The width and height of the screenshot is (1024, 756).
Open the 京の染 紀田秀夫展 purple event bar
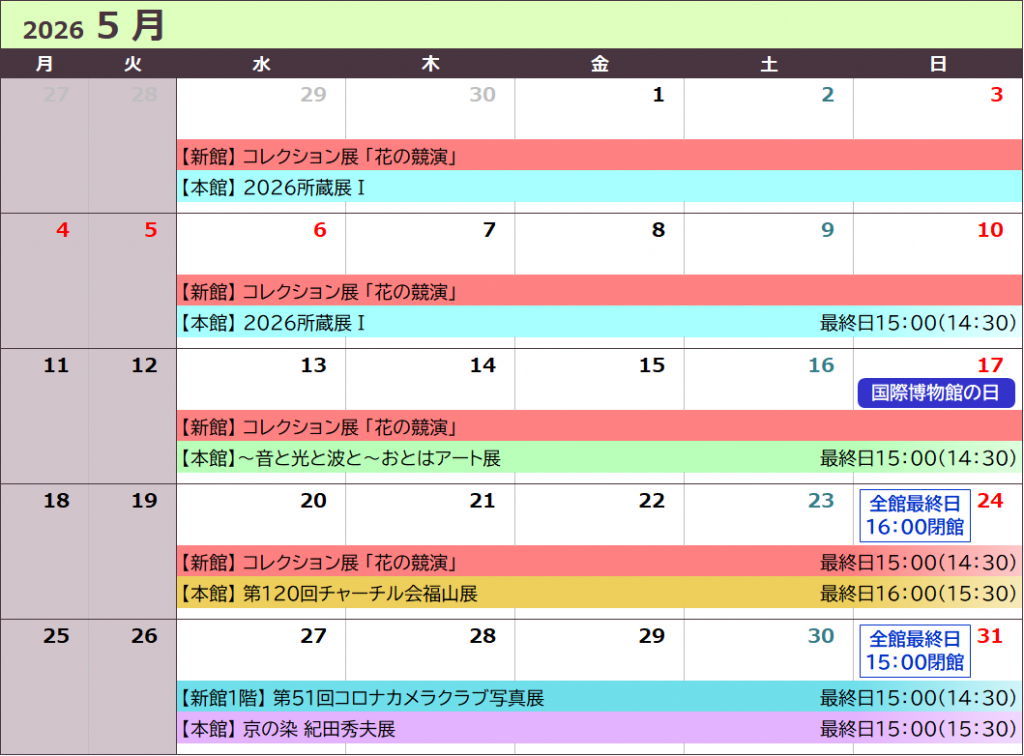coord(598,729)
